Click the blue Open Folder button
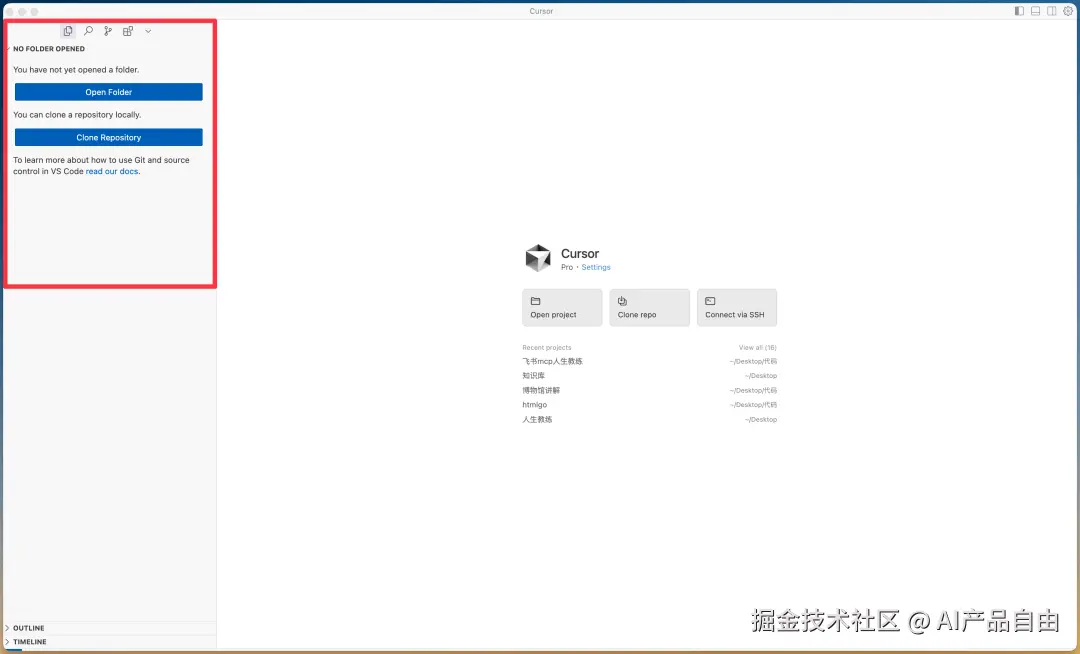1080x654 pixels. 109,92
